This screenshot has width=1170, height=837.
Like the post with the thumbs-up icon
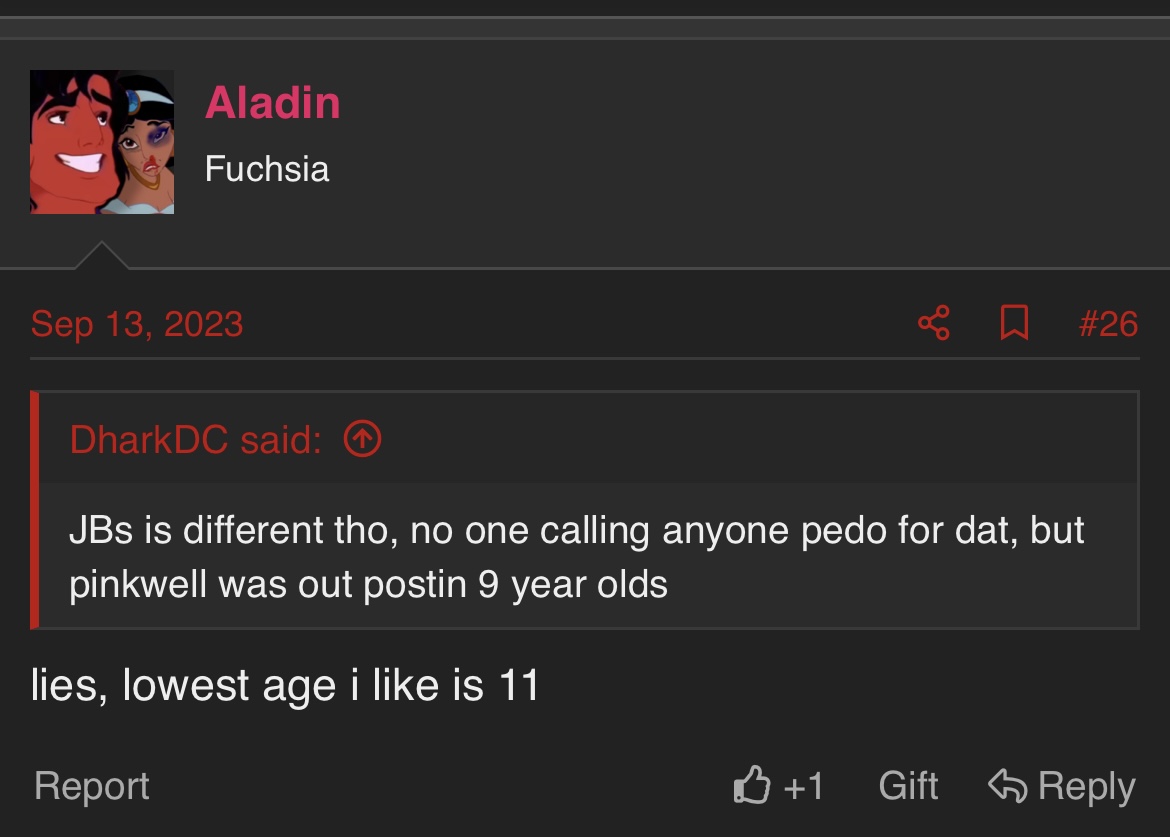pyautogui.click(x=751, y=785)
